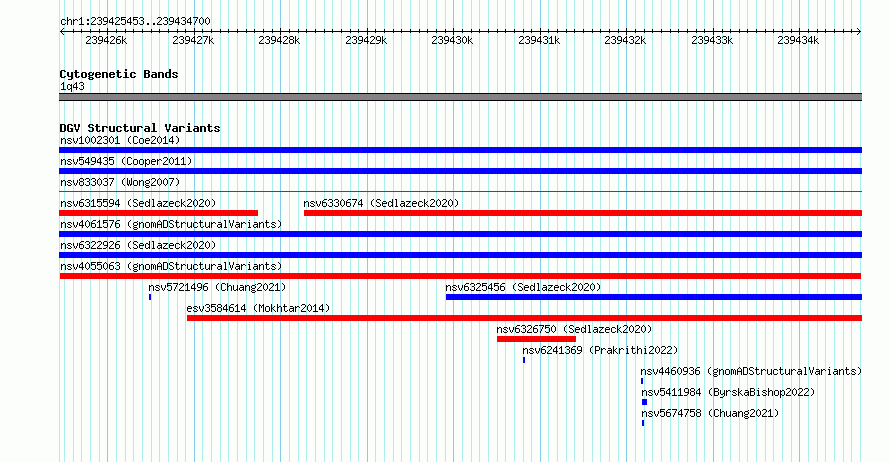Open nsv833037 (Wong2007) variant label
The height and width of the screenshot is (462, 890).
[120, 182]
